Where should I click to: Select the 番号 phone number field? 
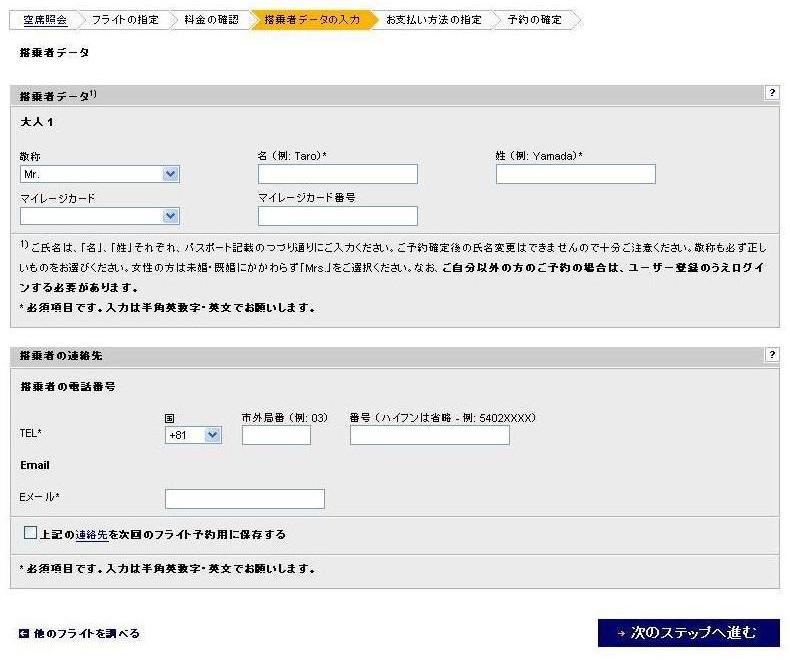click(429, 435)
